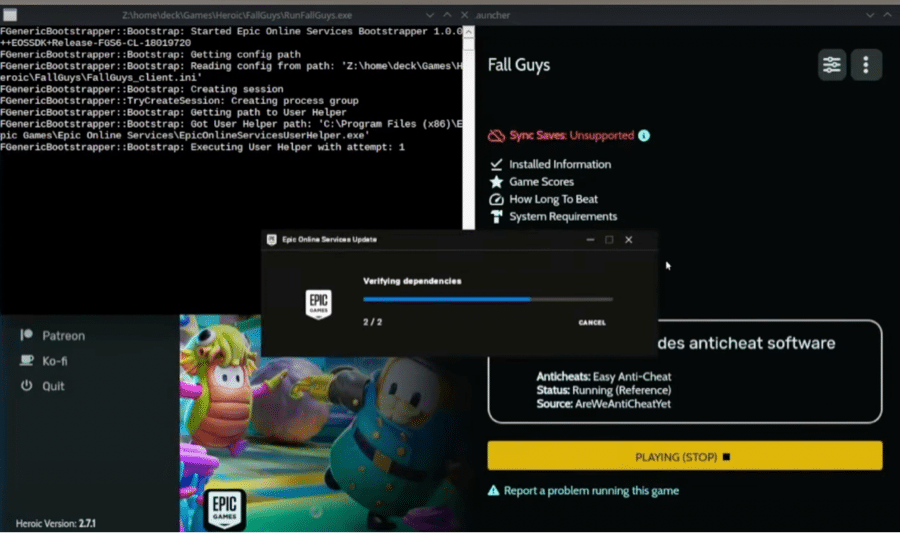The height and width of the screenshot is (533, 900).
Task: Maximize the Epic Online Services Update dialog
Action: click(x=609, y=240)
